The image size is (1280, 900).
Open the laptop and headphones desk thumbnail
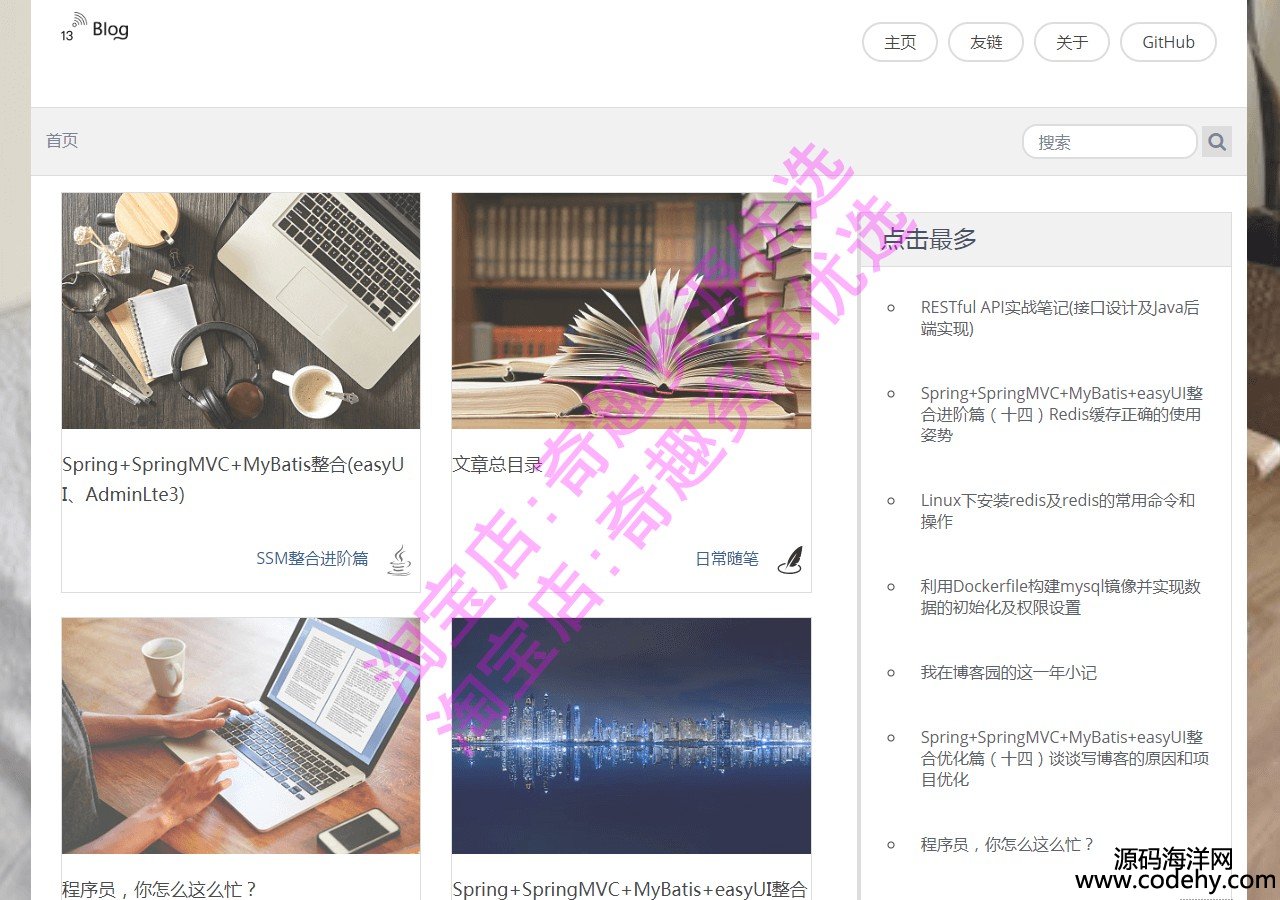(x=241, y=311)
